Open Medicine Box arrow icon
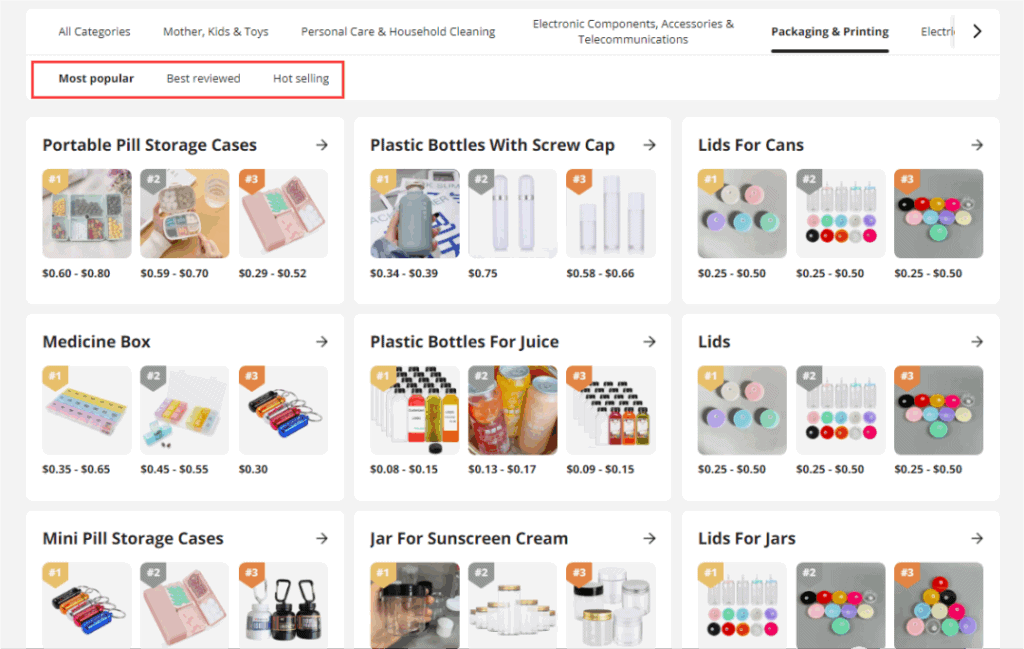Screen dimensions: 1024x649 coord(322,341)
